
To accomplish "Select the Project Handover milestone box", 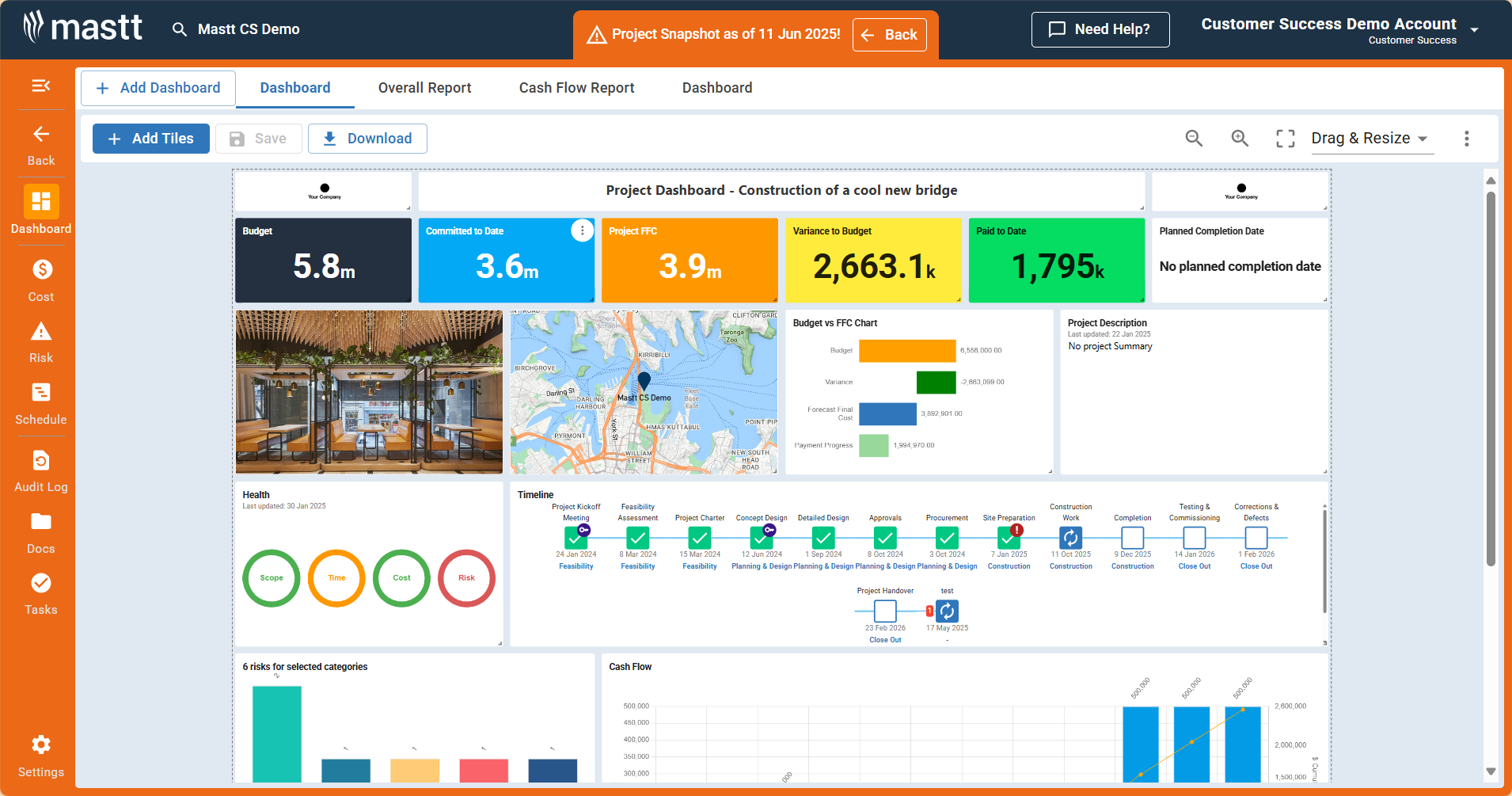I will pos(885,611).
